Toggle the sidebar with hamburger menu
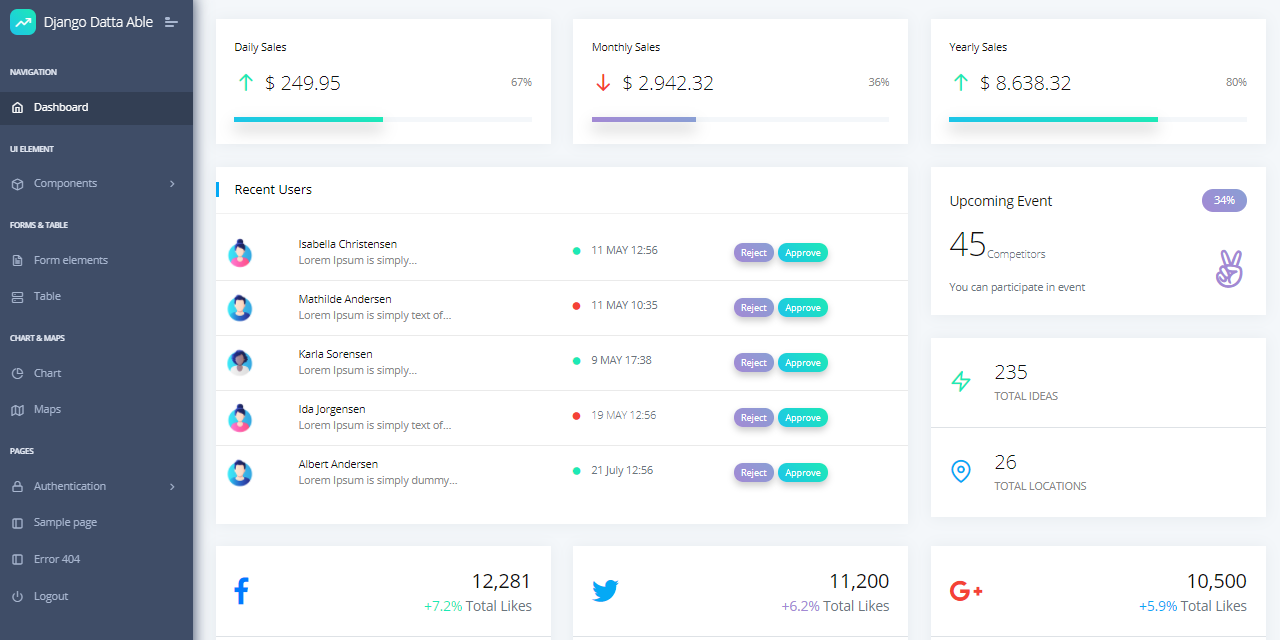 172,21
